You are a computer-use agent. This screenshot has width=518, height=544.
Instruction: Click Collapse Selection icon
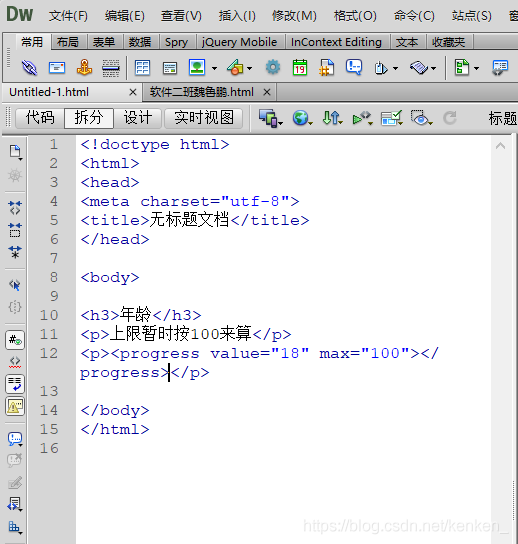click(15, 230)
